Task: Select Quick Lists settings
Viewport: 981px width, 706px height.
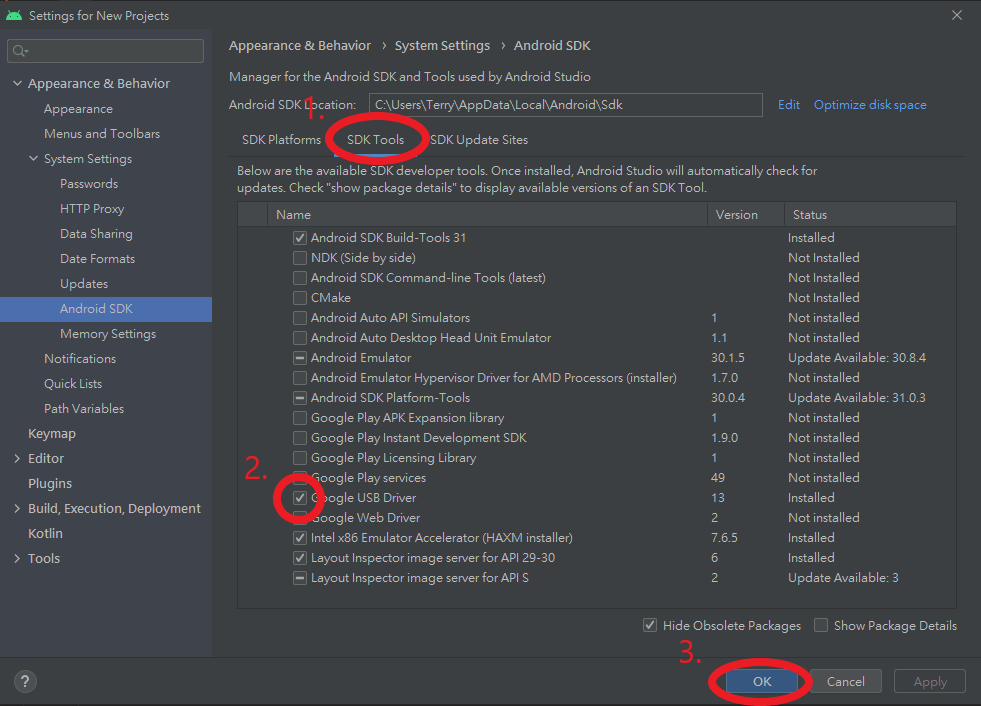Action: click(73, 384)
